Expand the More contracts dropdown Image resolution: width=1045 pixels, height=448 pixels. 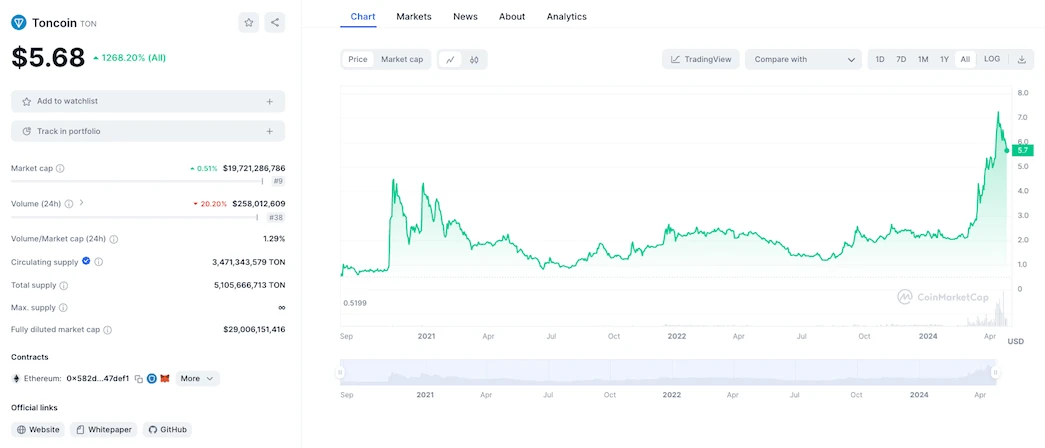tap(197, 379)
